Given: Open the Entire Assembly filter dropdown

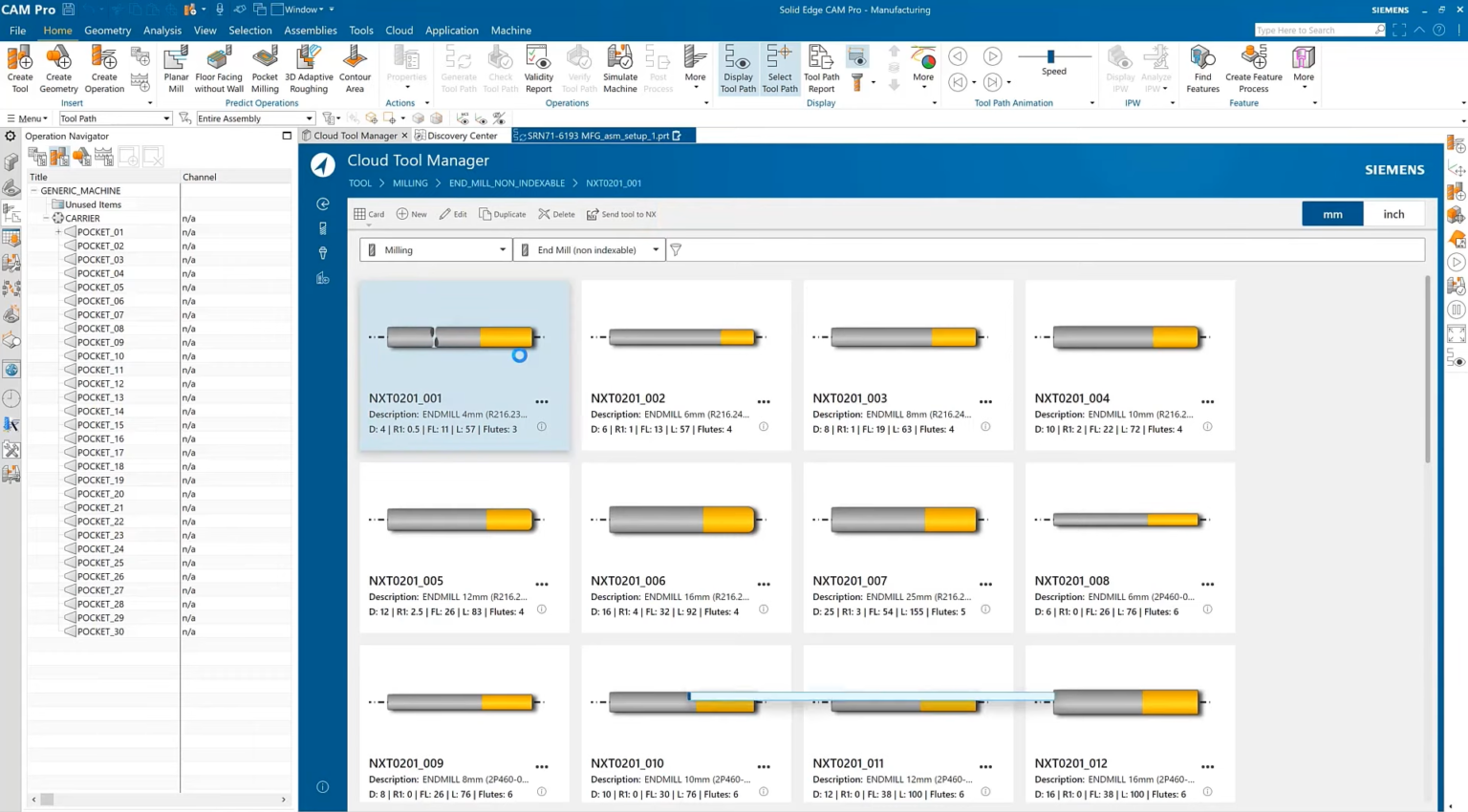Looking at the screenshot, I should tap(254, 118).
